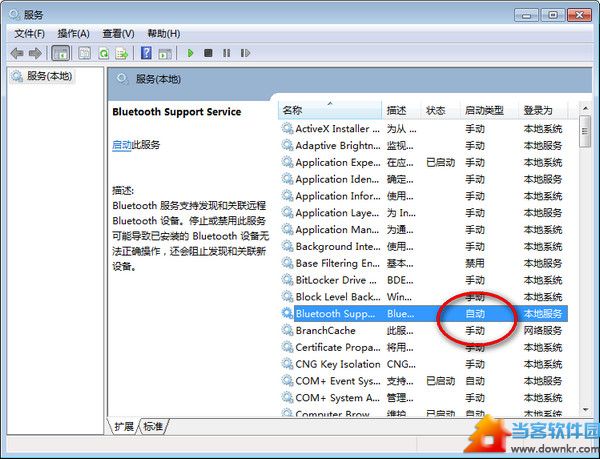Screen dimensions: 600x459
Task: Select the Application Experience service row
Action: 424,162
